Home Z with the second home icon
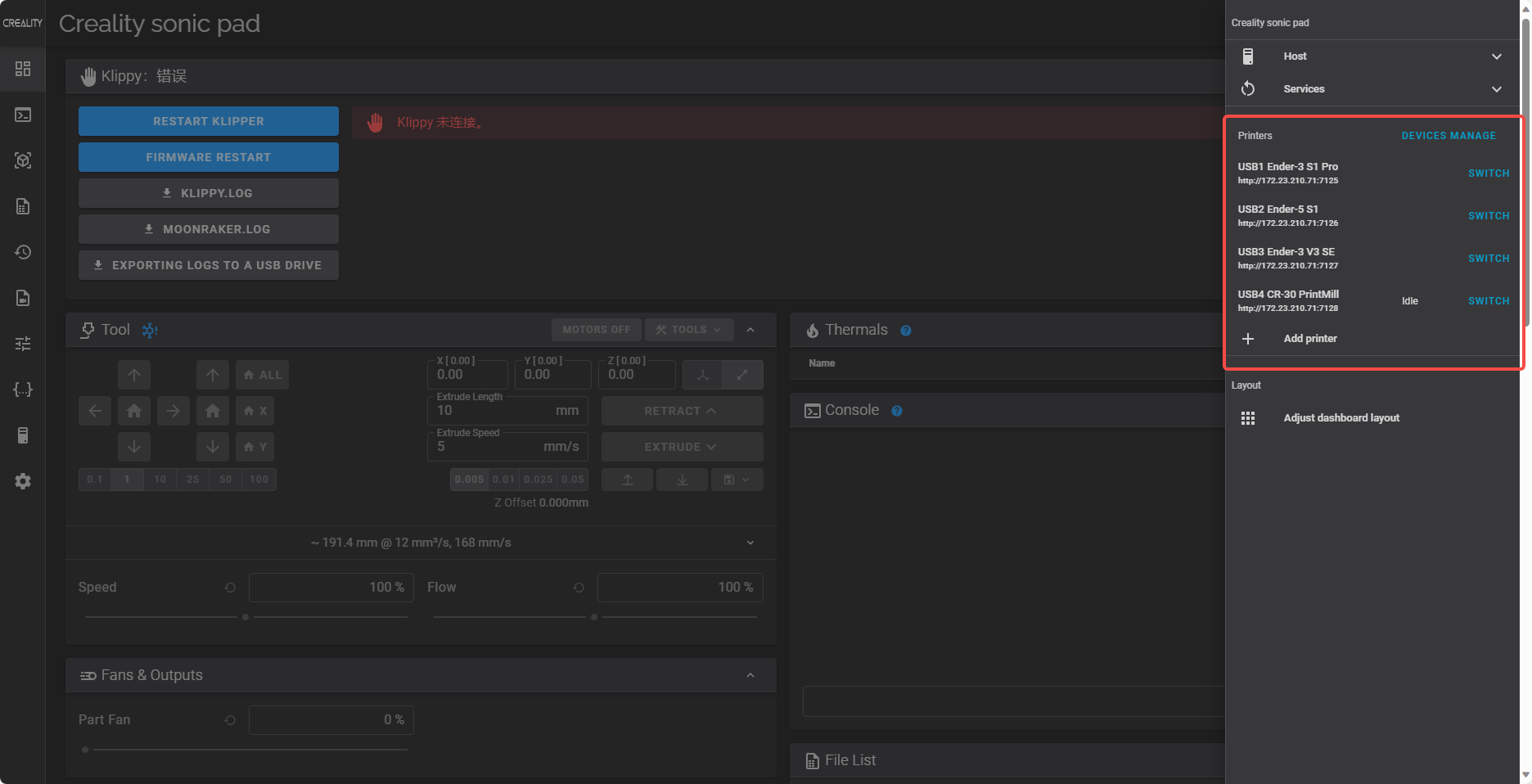 [x=213, y=411]
